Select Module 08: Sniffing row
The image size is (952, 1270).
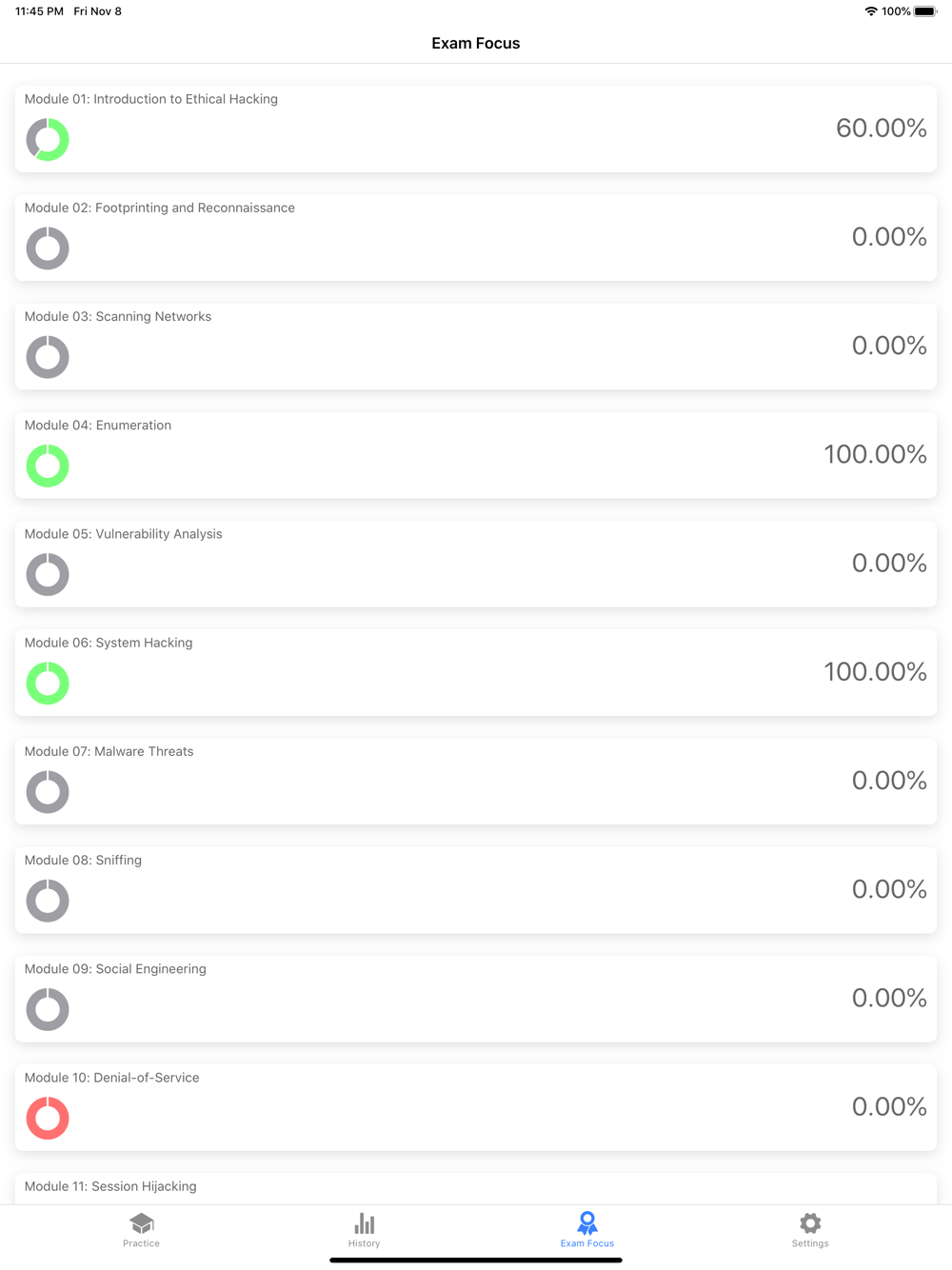pyautogui.click(x=476, y=890)
